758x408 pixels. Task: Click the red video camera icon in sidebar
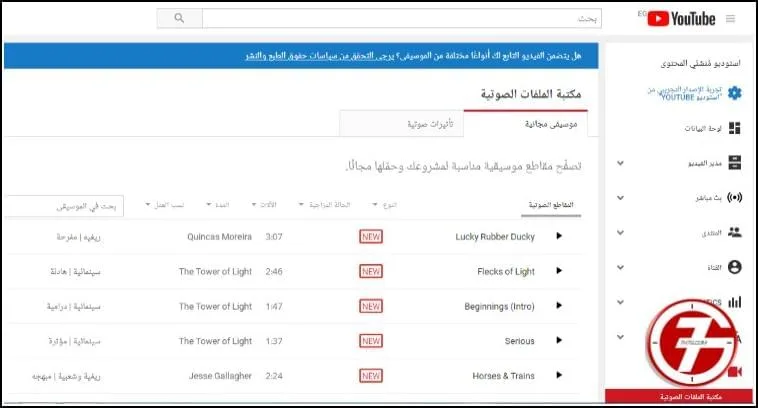click(x=735, y=371)
